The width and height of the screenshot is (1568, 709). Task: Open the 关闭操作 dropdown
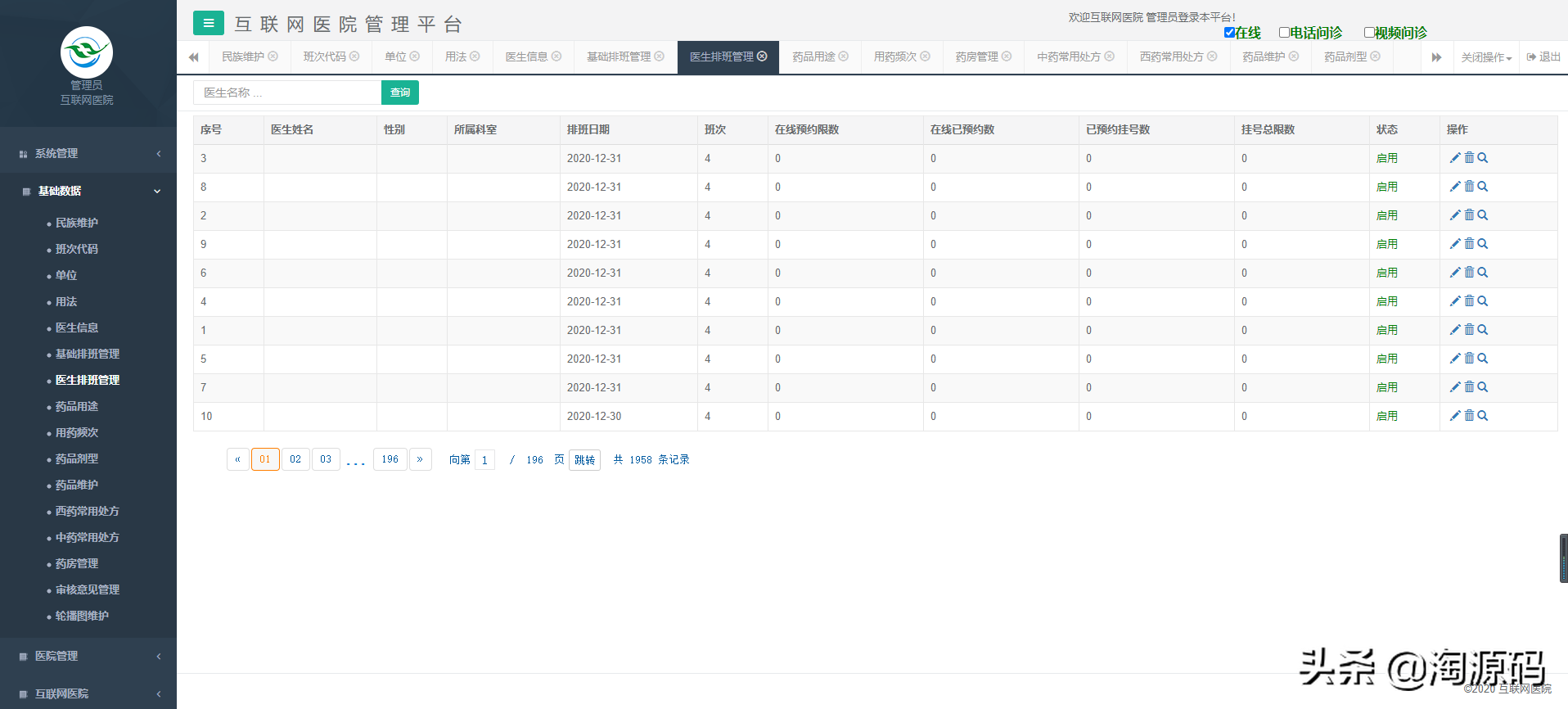[x=1486, y=57]
